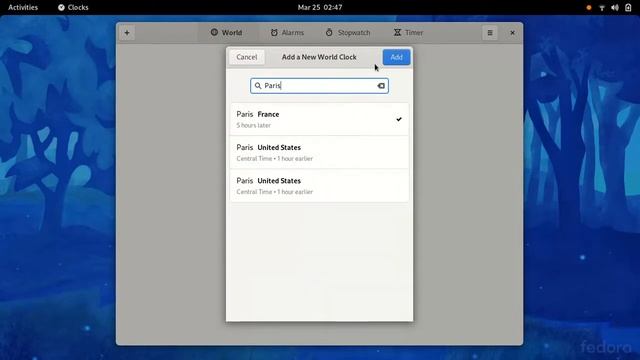Open the volume indicator in top bar
The image size is (640, 360).
pos(615,7)
